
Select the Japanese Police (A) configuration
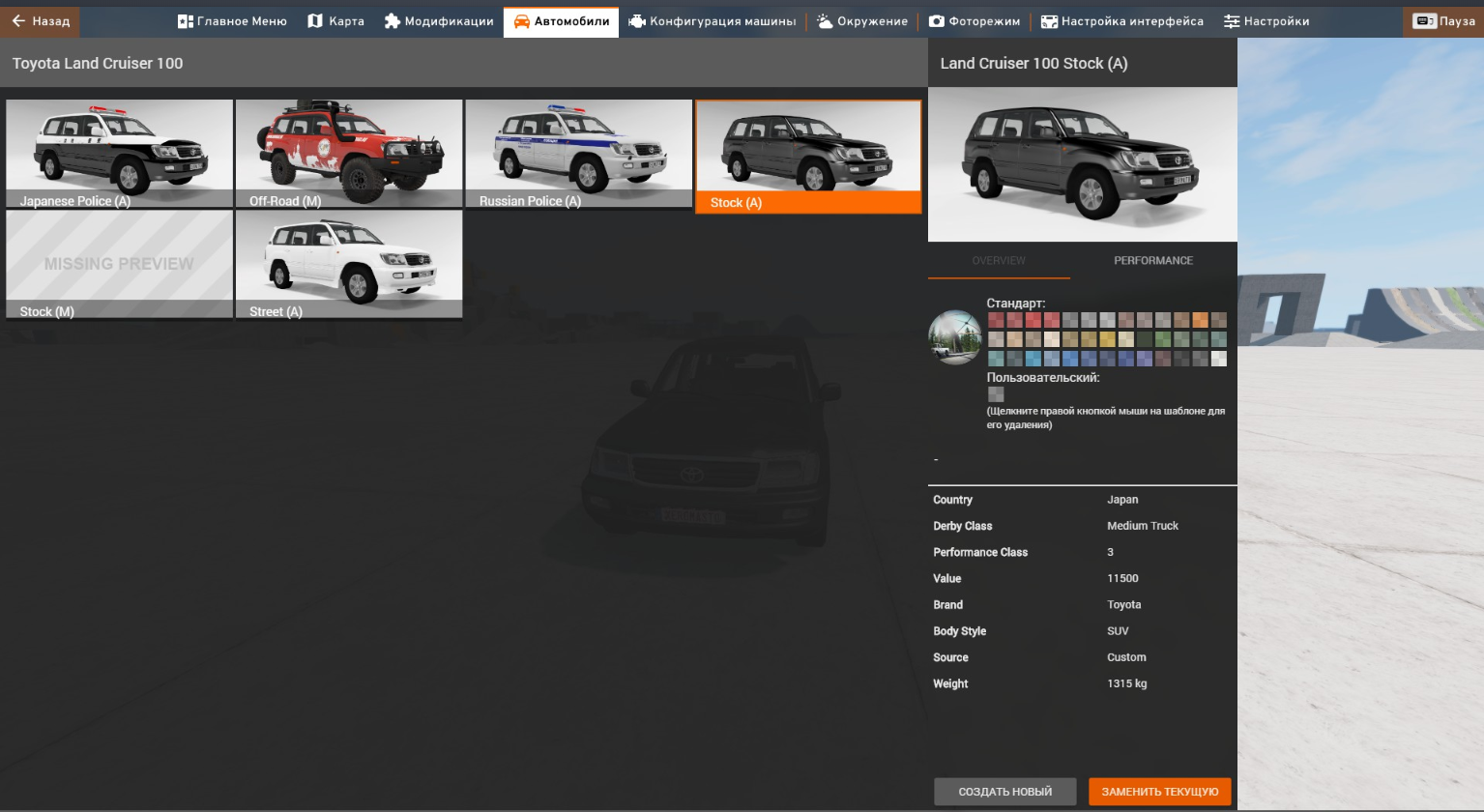(120, 154)
